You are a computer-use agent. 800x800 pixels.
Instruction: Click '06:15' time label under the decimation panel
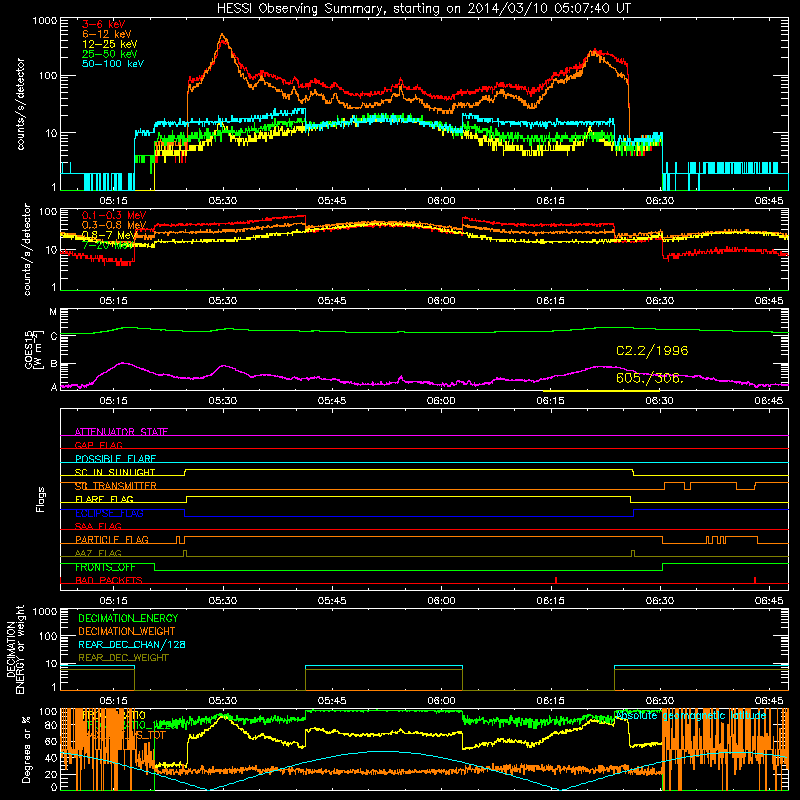tap(550, 701)
